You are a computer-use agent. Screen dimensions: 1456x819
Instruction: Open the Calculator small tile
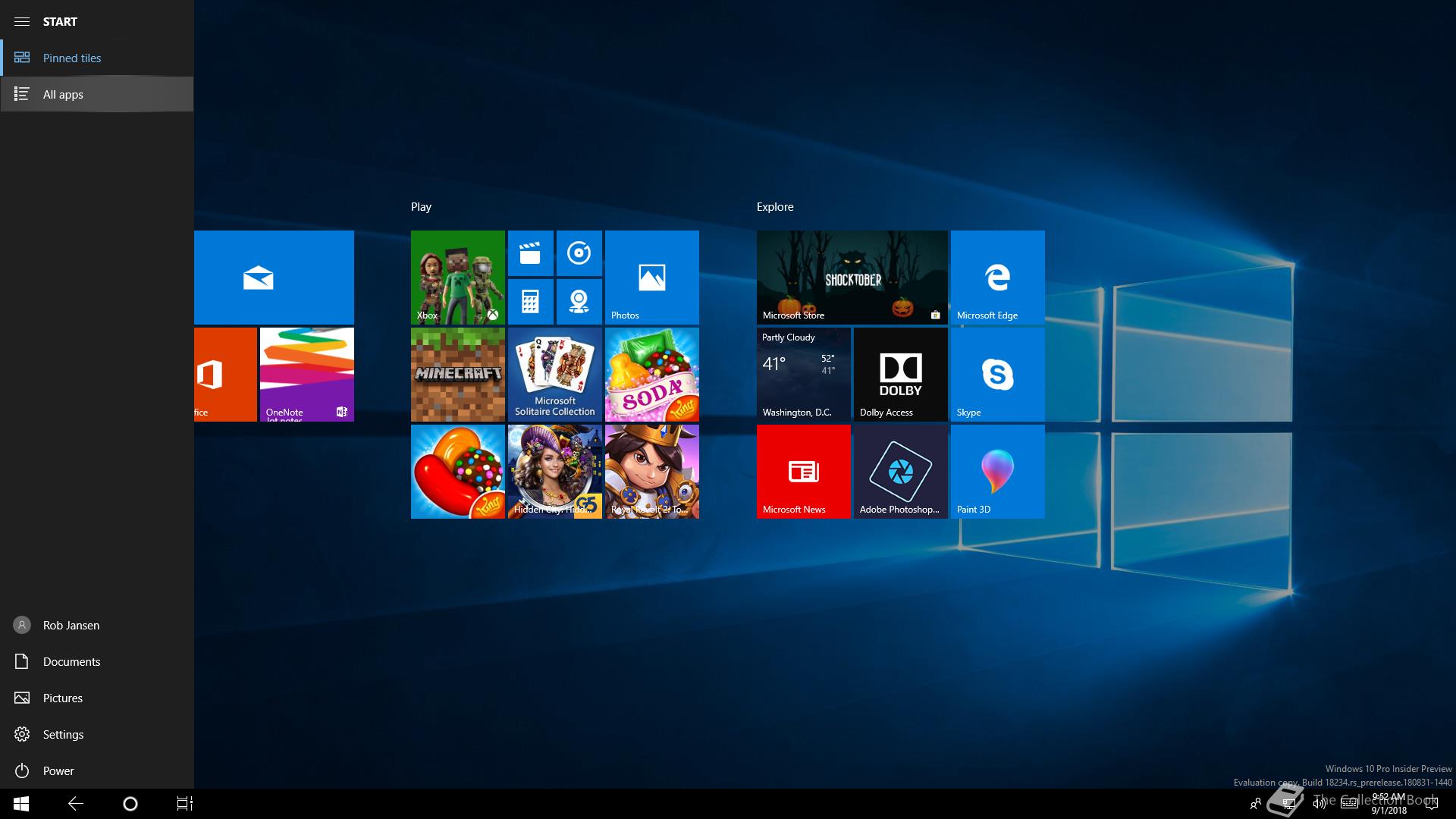[530, 302]
